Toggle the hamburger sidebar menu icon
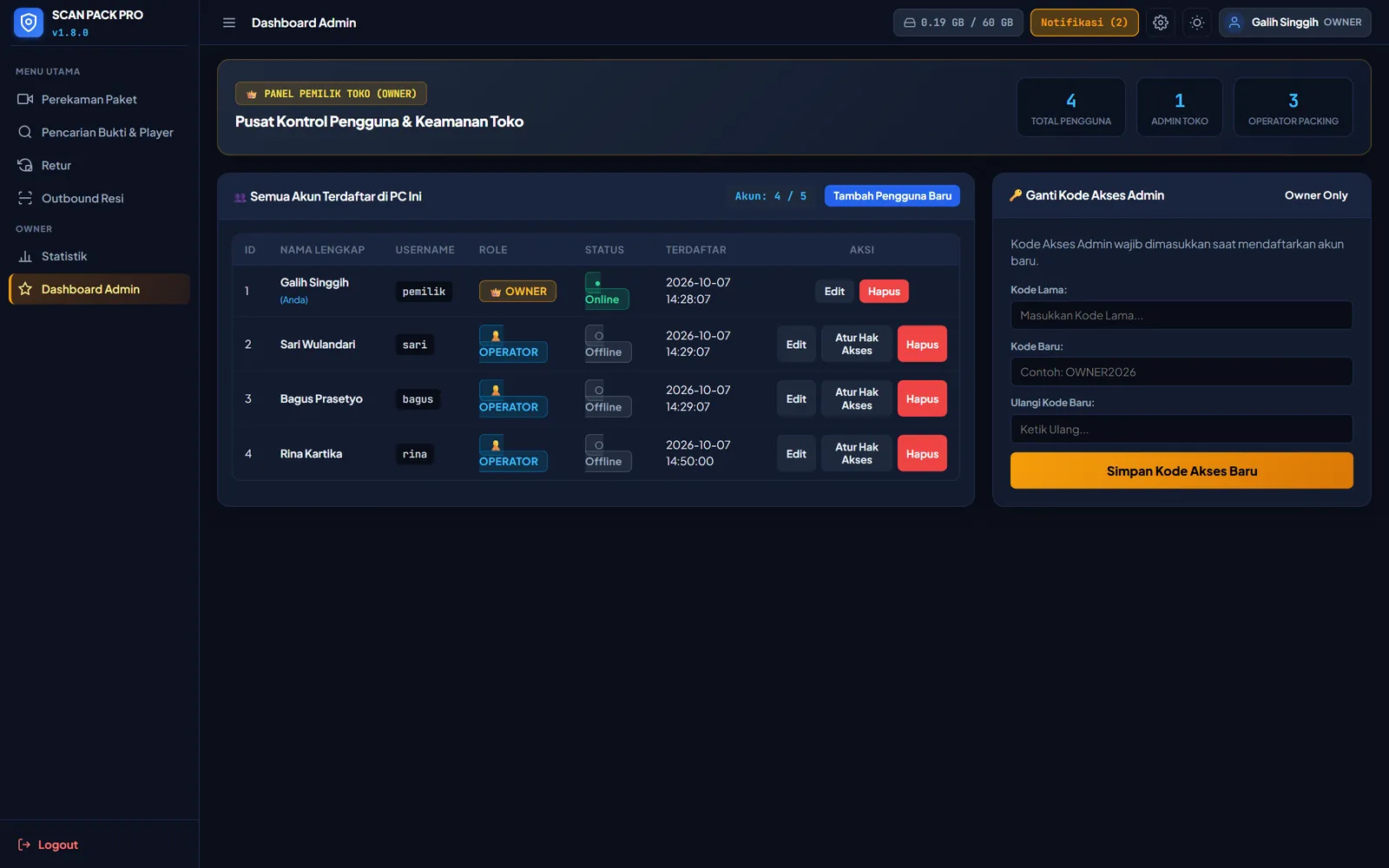Screen dimensions: 1389x868 coord(229,23)
